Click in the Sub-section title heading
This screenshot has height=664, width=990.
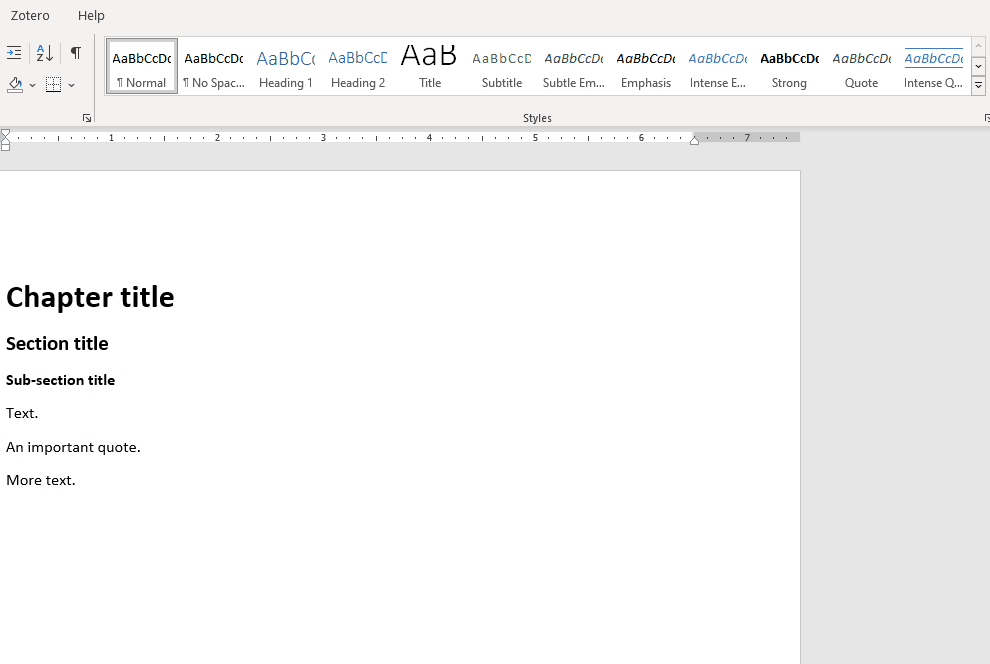[x=61, y=380]
